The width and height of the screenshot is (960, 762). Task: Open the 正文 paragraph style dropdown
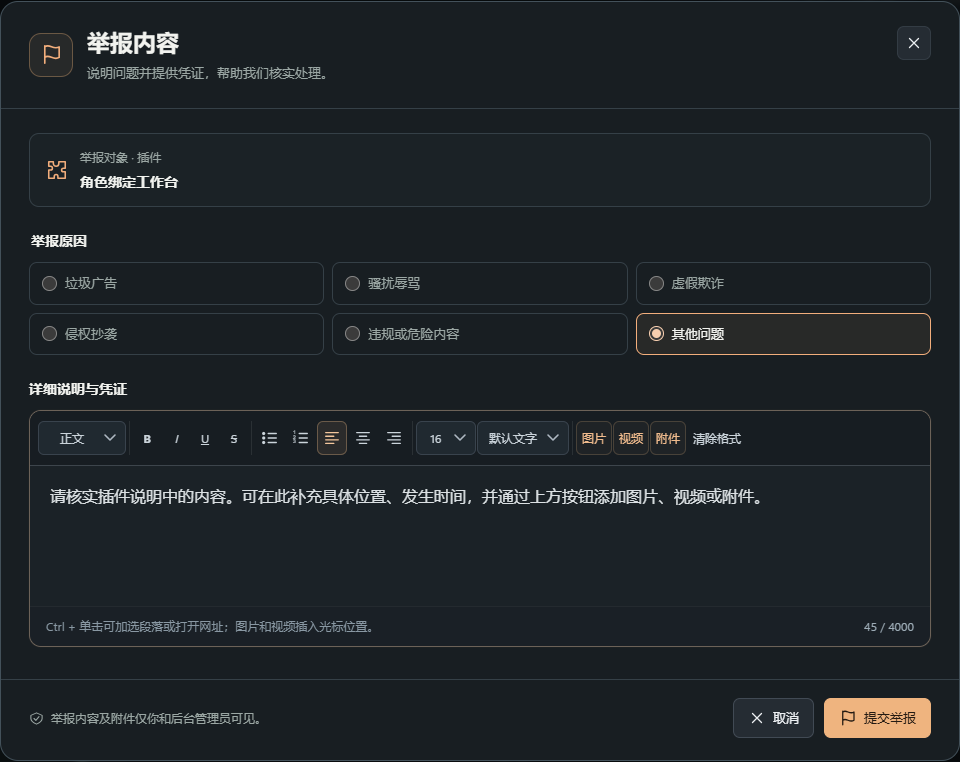pos(82,438)
